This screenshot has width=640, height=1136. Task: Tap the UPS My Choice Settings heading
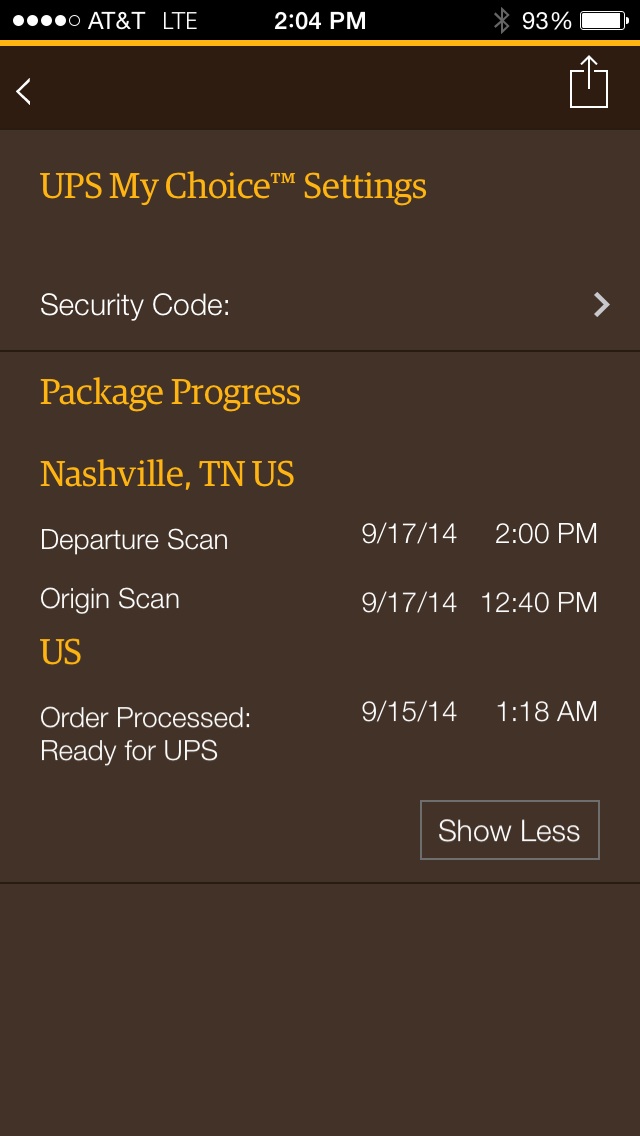tap(233, 186)
